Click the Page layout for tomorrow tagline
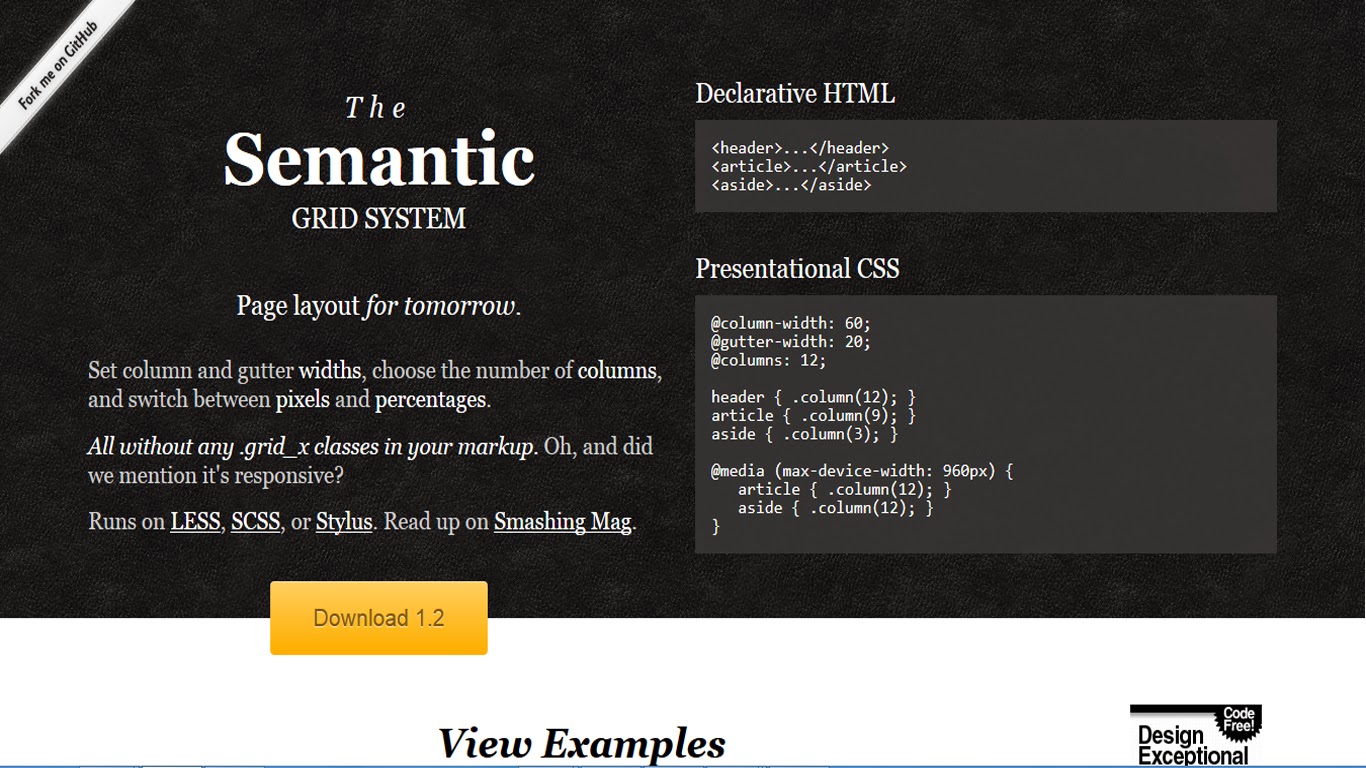The height and width of the screenshot is (768, 1366). [379, 306]
